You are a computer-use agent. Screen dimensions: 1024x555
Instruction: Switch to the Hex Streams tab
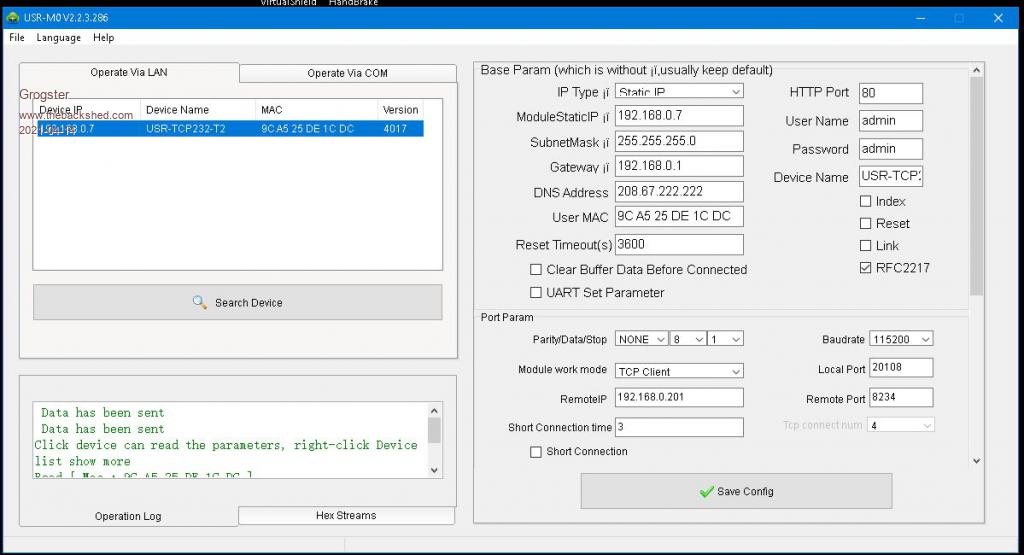(346, 516)
